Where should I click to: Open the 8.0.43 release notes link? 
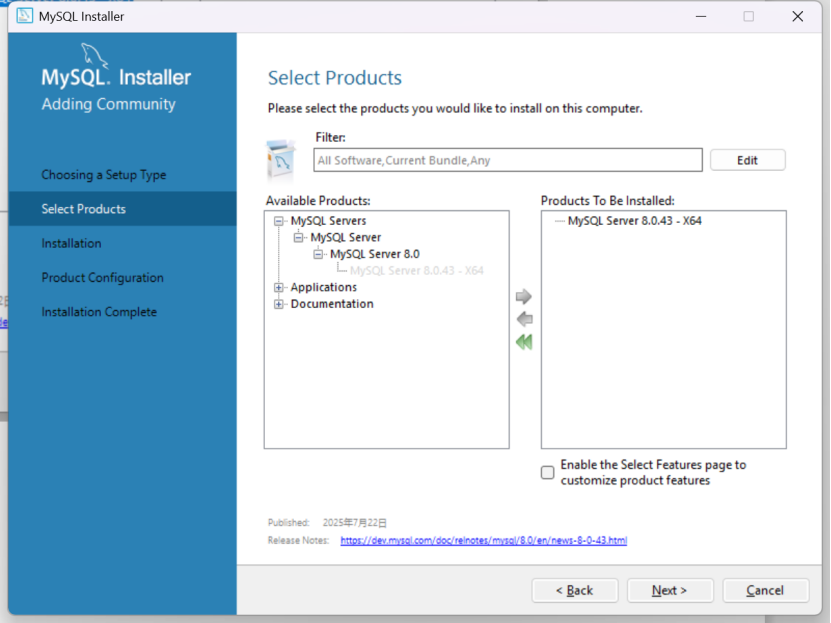484,540
